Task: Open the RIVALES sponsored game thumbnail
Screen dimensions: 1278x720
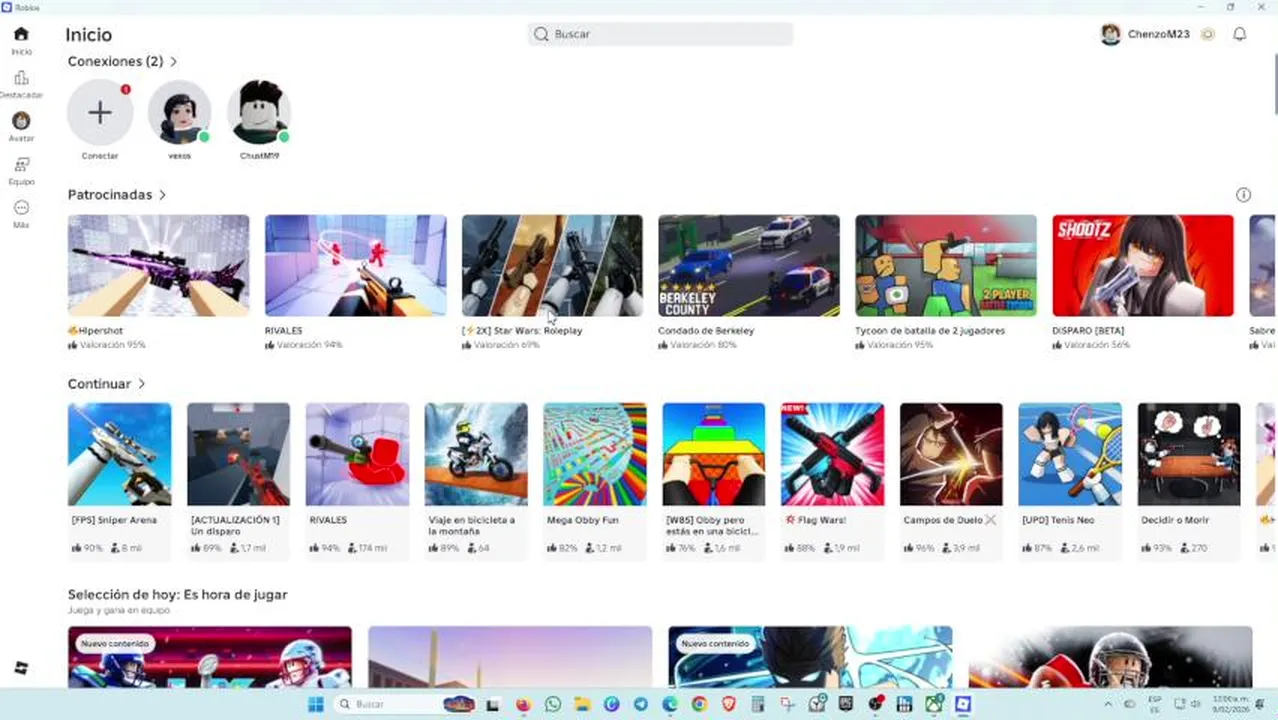Action: [355, 265]
